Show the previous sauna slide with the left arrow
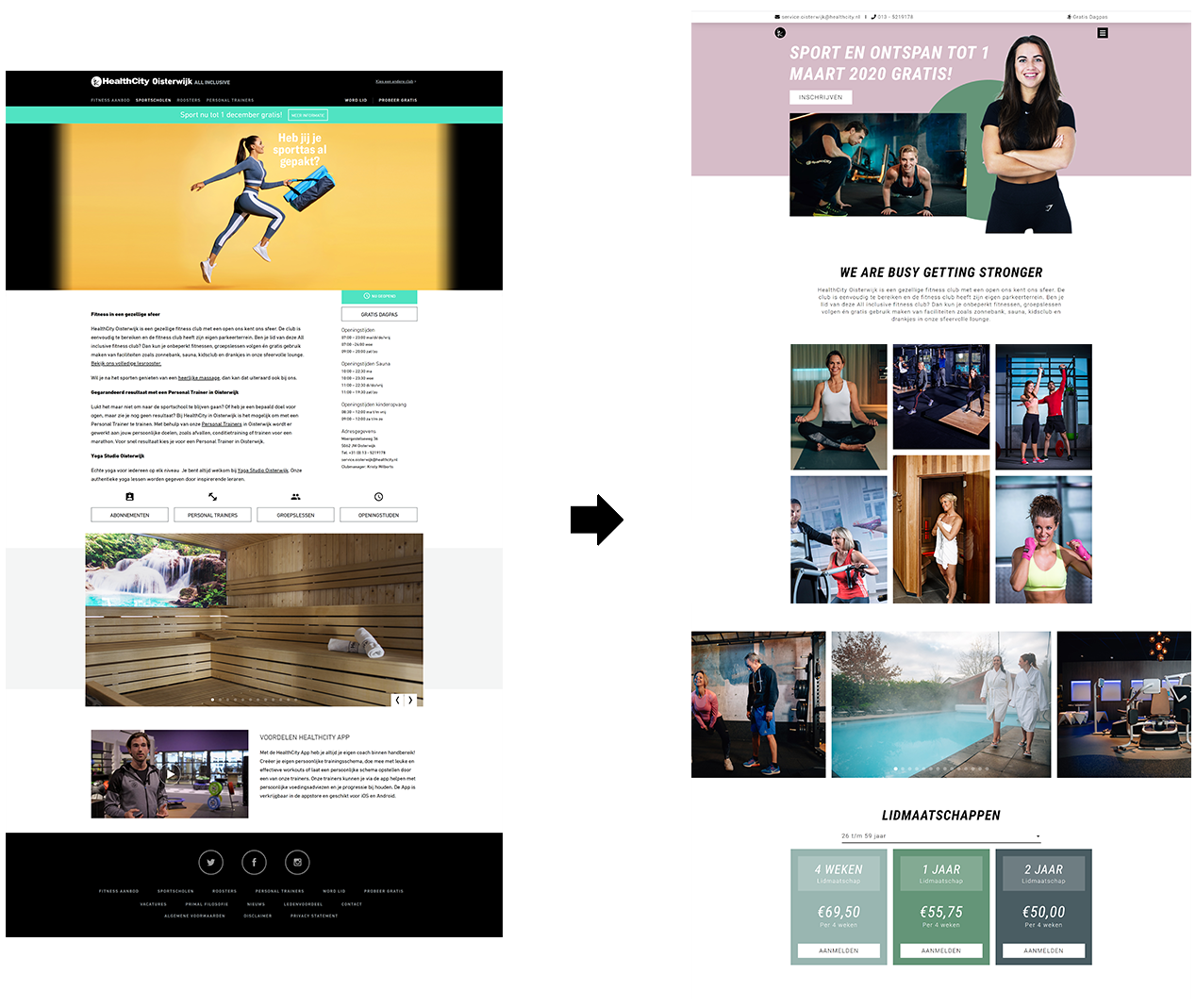The width and height of the screenshot is (1196, 1008). (x=397, y=700)
